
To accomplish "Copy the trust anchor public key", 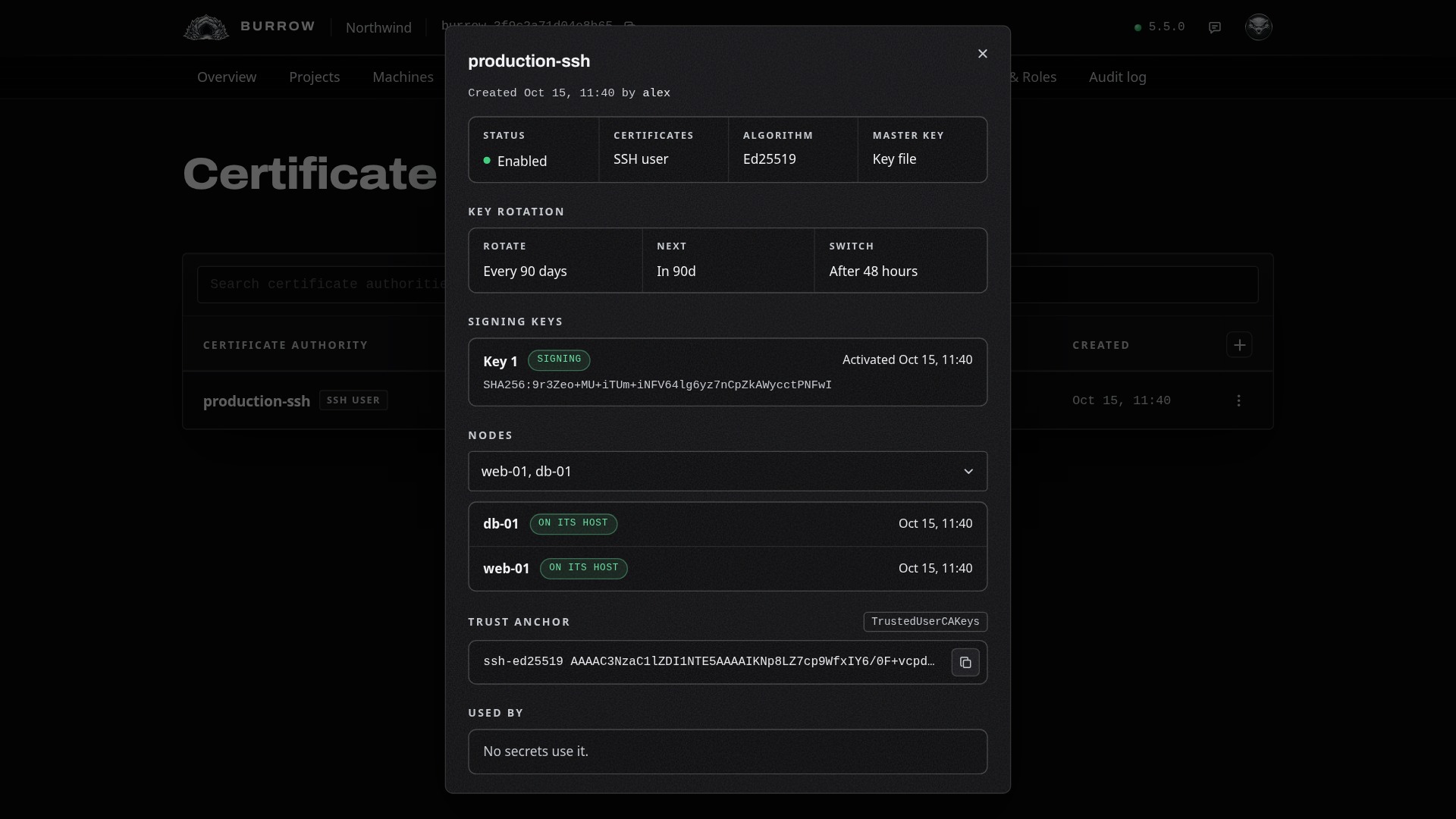I will tap(965, 662).
